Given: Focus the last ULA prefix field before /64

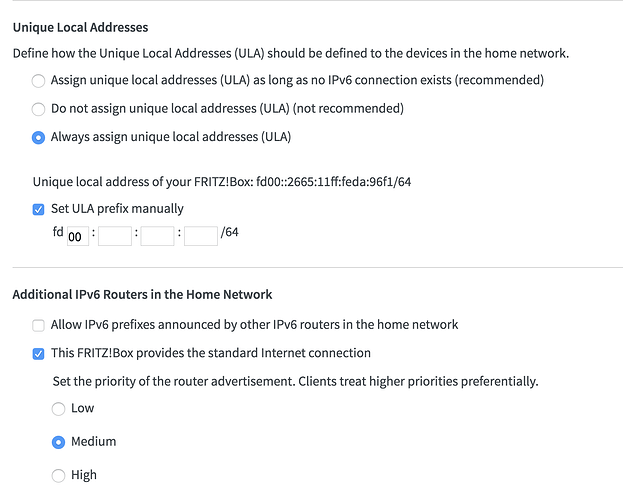Looking at the screenshot, I should [x=201, y=236].
